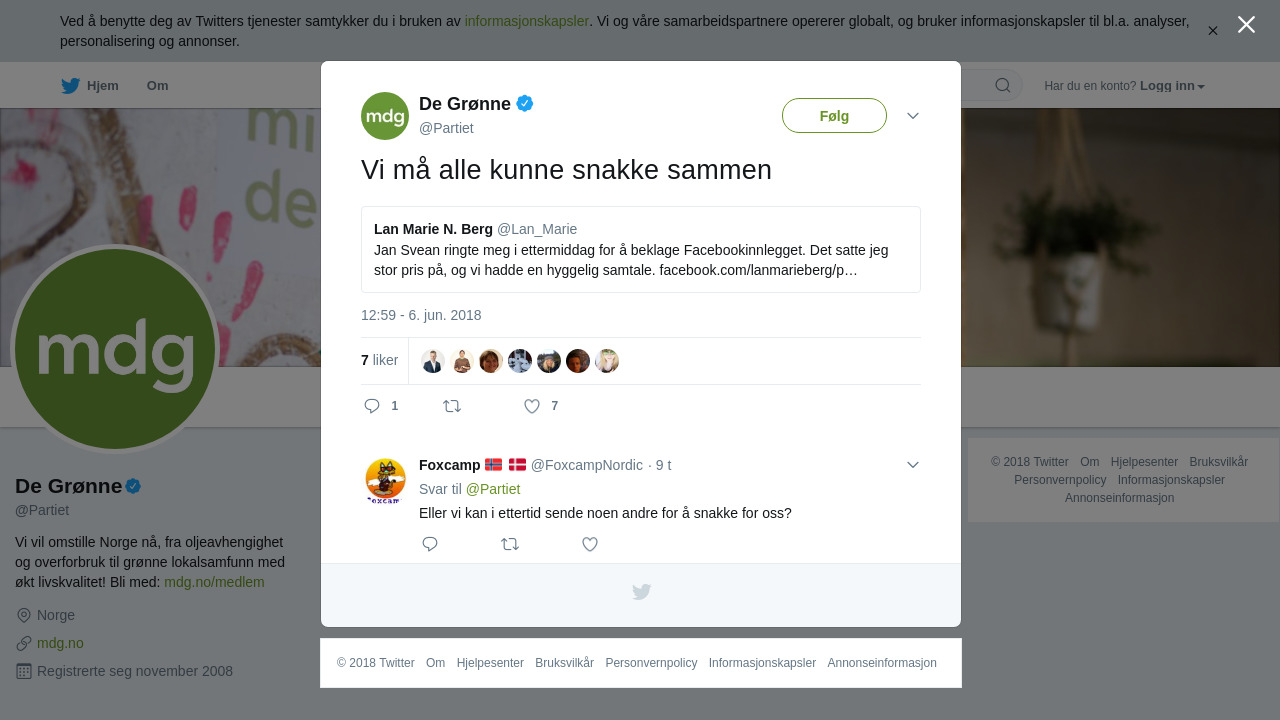The height and width of the screenshot is (720, 1280).
Task: Go to Hjem in top navigation
Action: [103, 86]
